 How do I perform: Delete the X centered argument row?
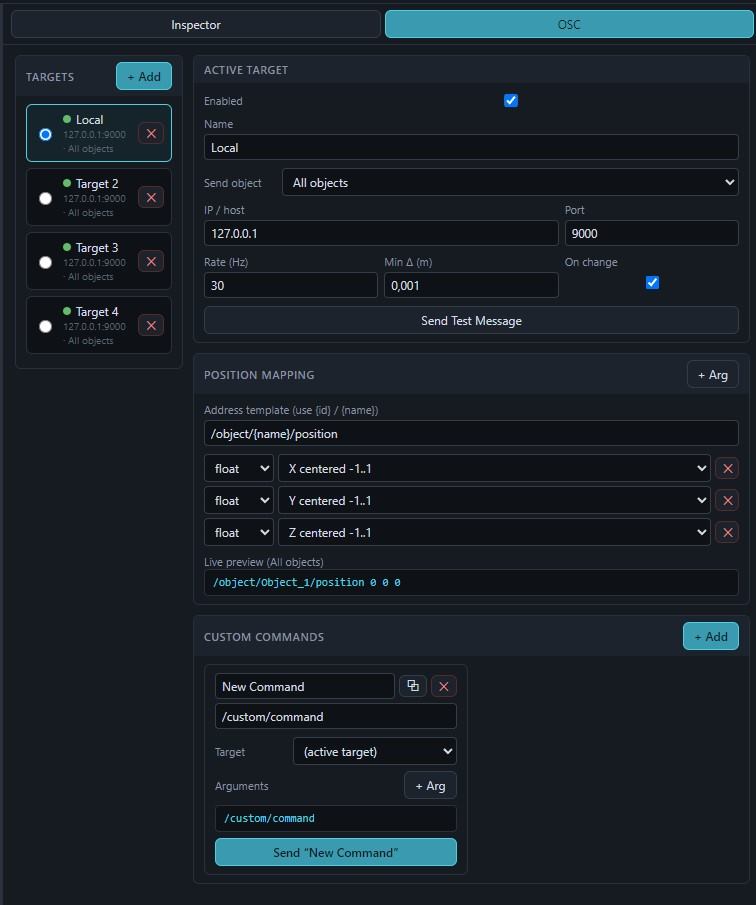click(x=727, y=469)
